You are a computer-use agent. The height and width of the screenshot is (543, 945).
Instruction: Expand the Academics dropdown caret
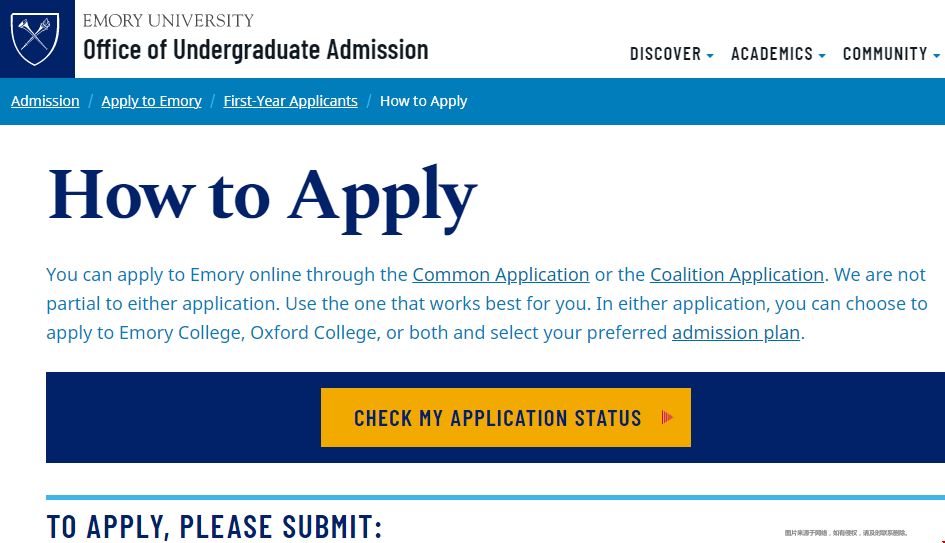click(822, 55)
